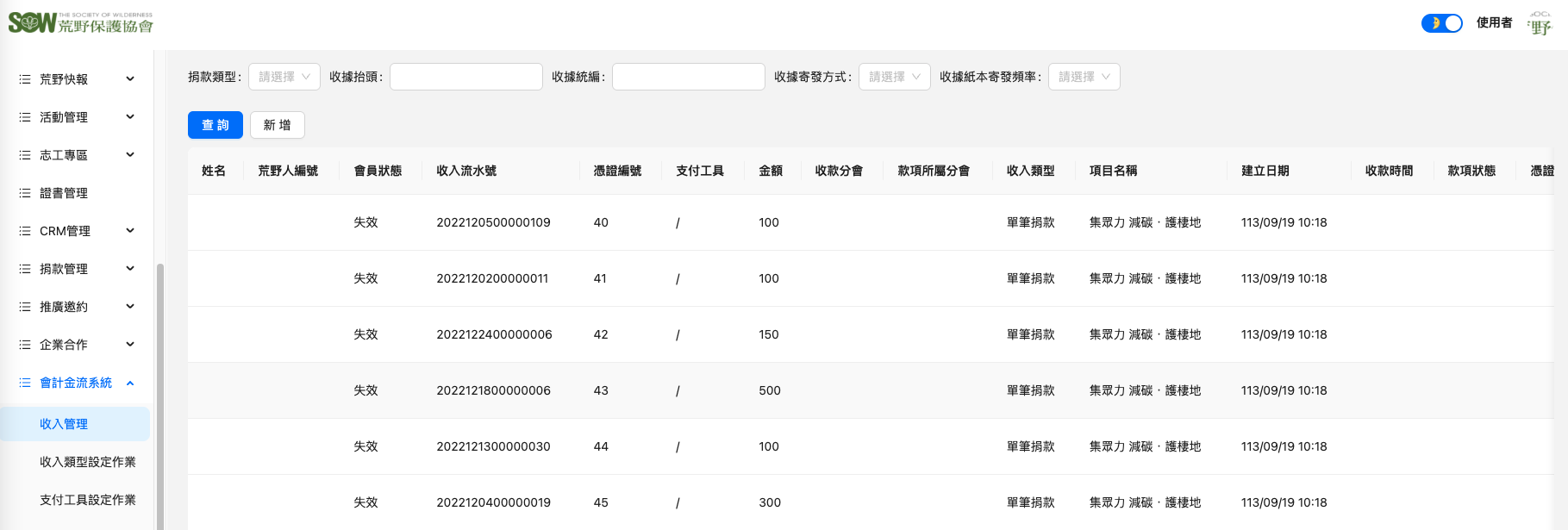Open the 收據紙本寄發頻率 dropdown
The image size is (1568, 530).
(1084, 77)
